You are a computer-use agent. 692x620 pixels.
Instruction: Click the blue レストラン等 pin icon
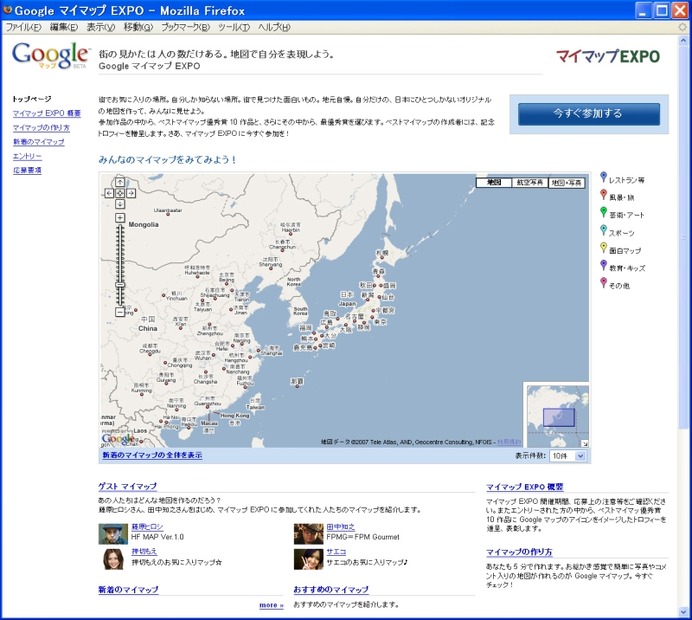603,177
